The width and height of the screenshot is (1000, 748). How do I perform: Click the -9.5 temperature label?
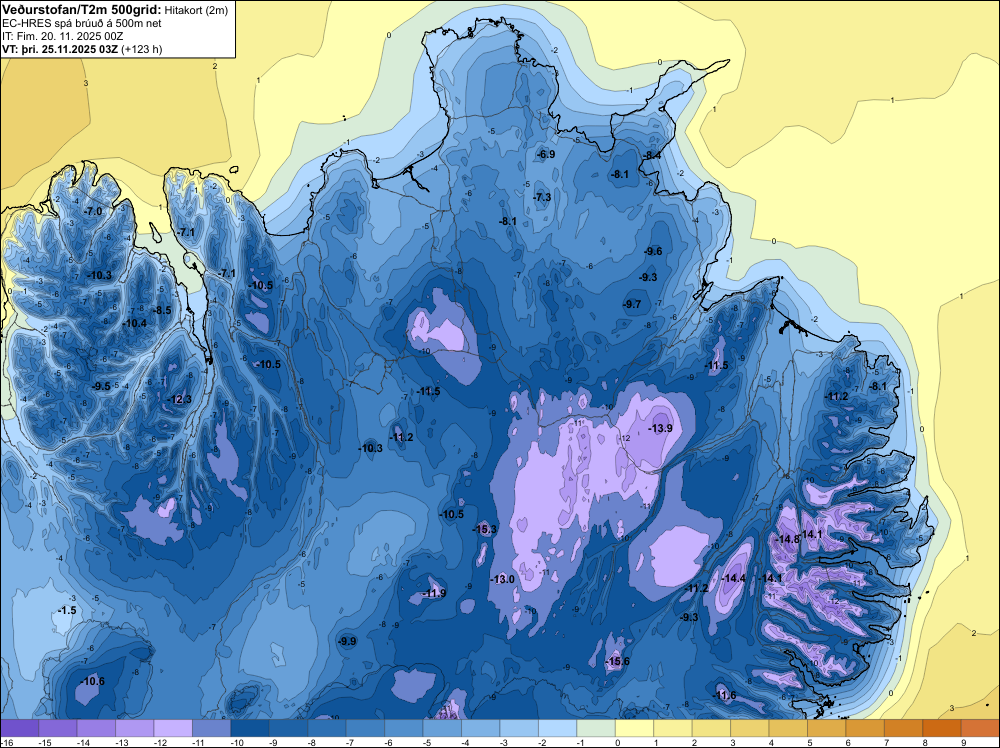coord(101,386)
